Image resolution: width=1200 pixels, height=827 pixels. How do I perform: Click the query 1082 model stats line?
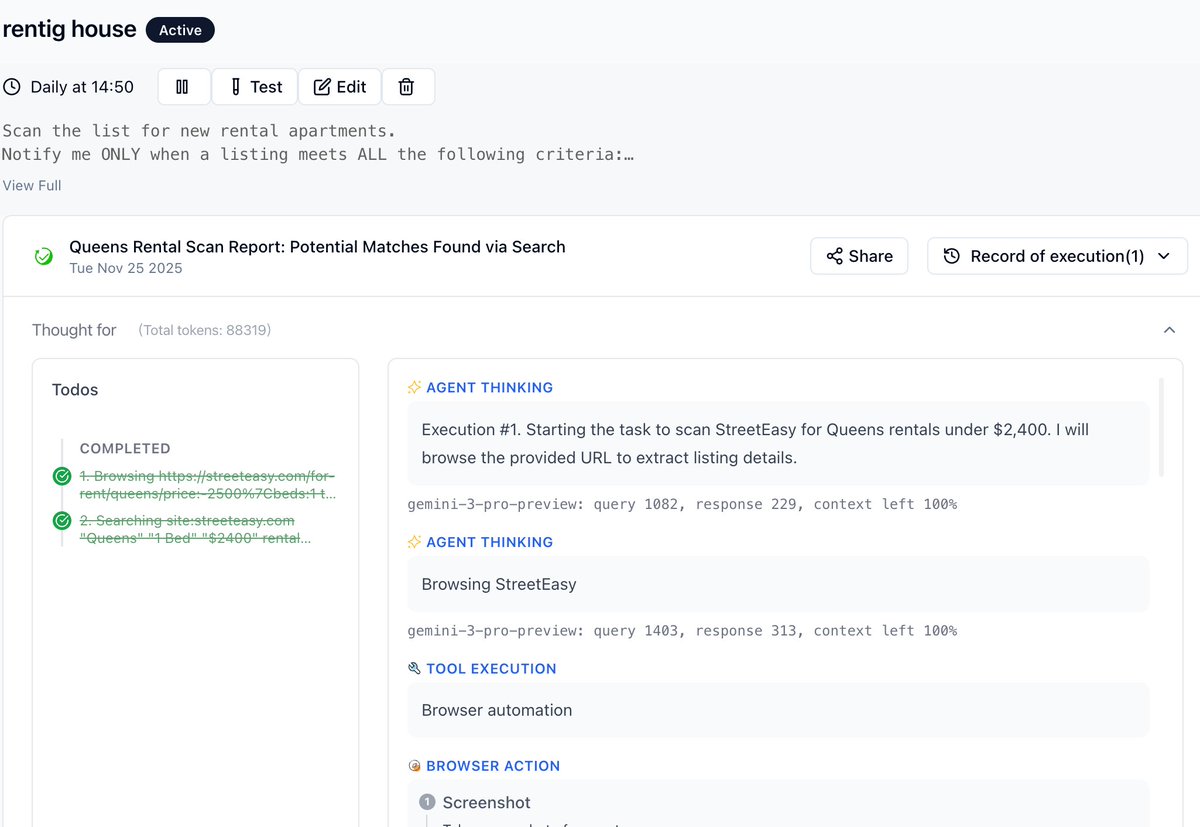pyautogui.click(x=682, y=504)
